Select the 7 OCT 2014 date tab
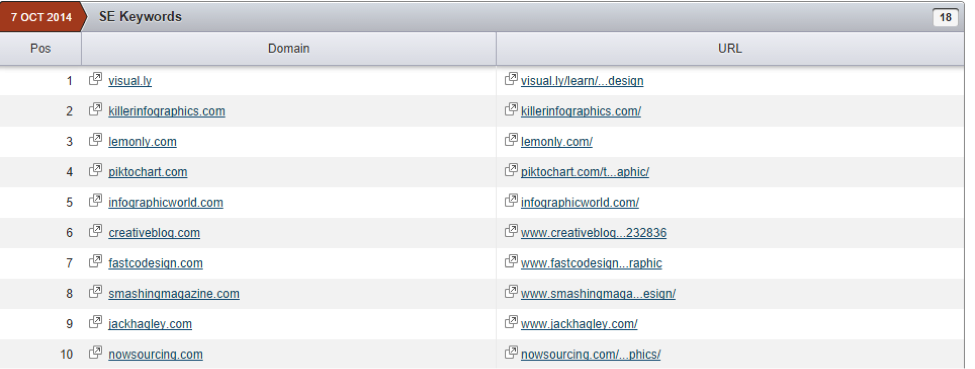Screen dimensions: 975x369 tap(42, 17)
